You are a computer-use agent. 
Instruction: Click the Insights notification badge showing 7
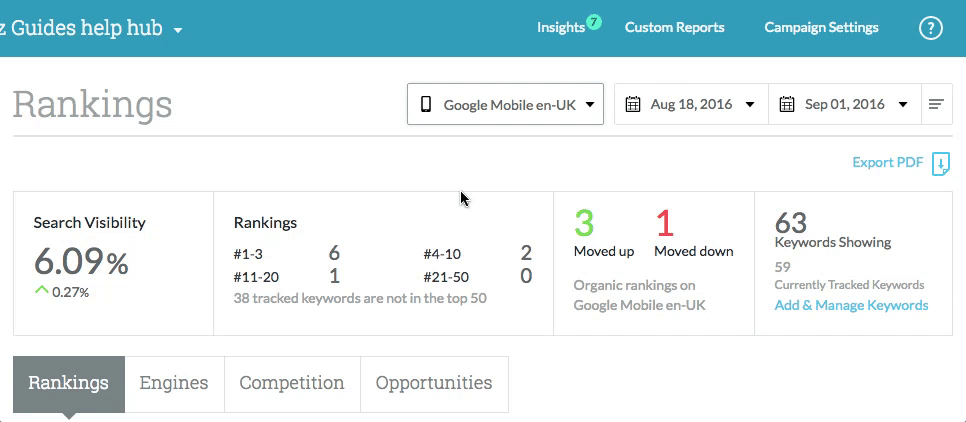[x=593, y=23]
